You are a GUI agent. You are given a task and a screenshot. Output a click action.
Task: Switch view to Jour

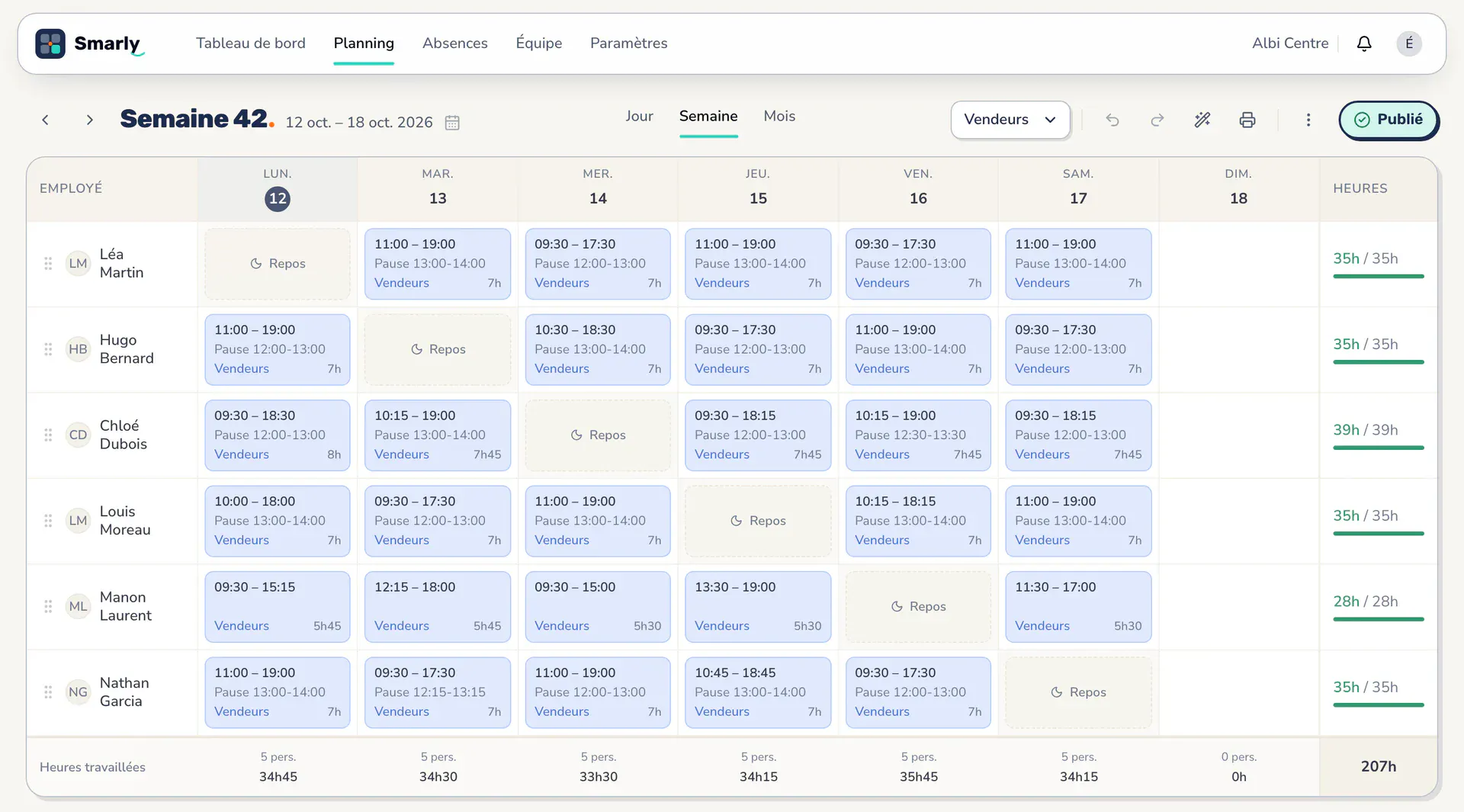click(639, 116)
